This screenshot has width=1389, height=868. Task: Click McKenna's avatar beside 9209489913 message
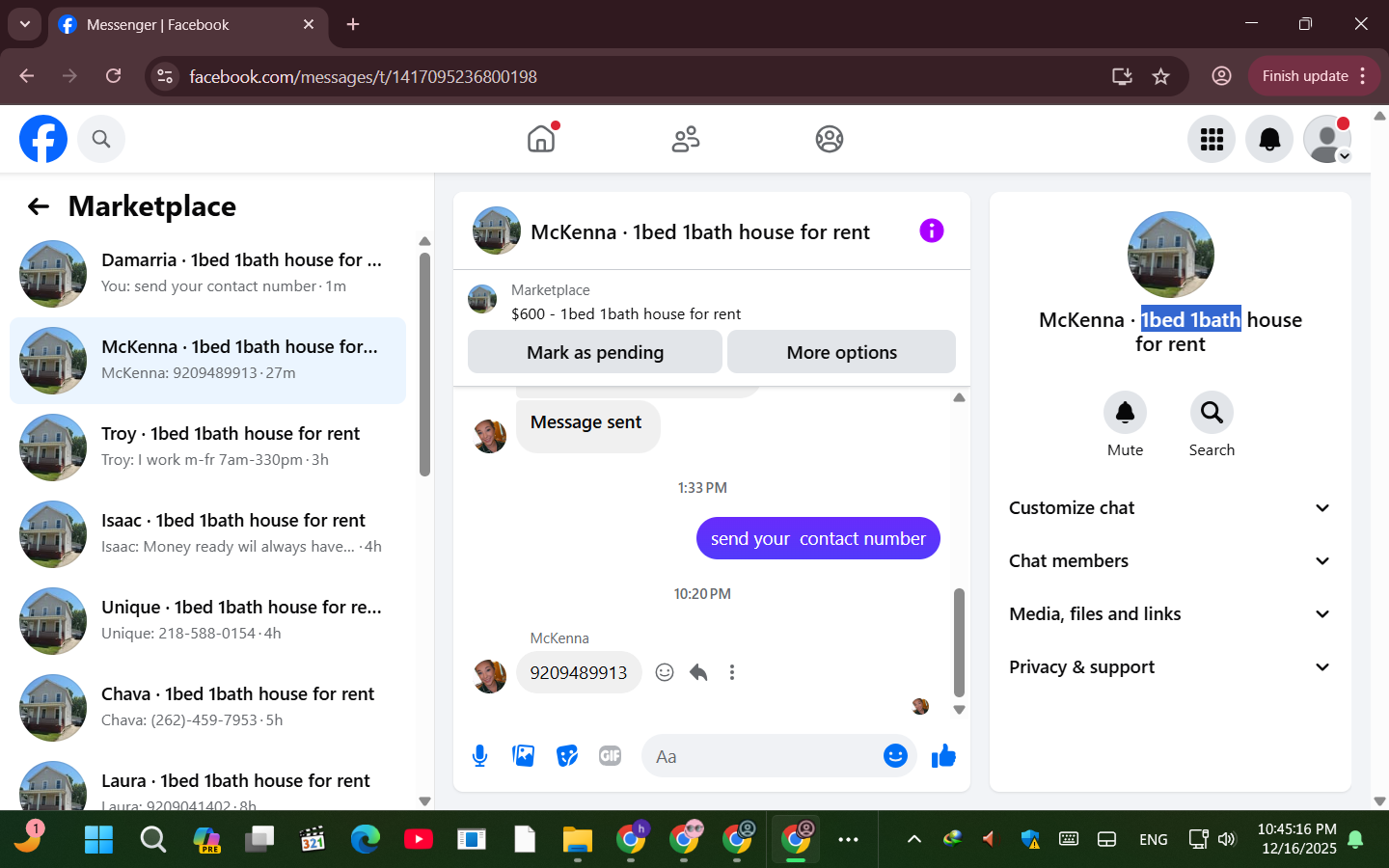pyautogui.click(x=490, y=676)
